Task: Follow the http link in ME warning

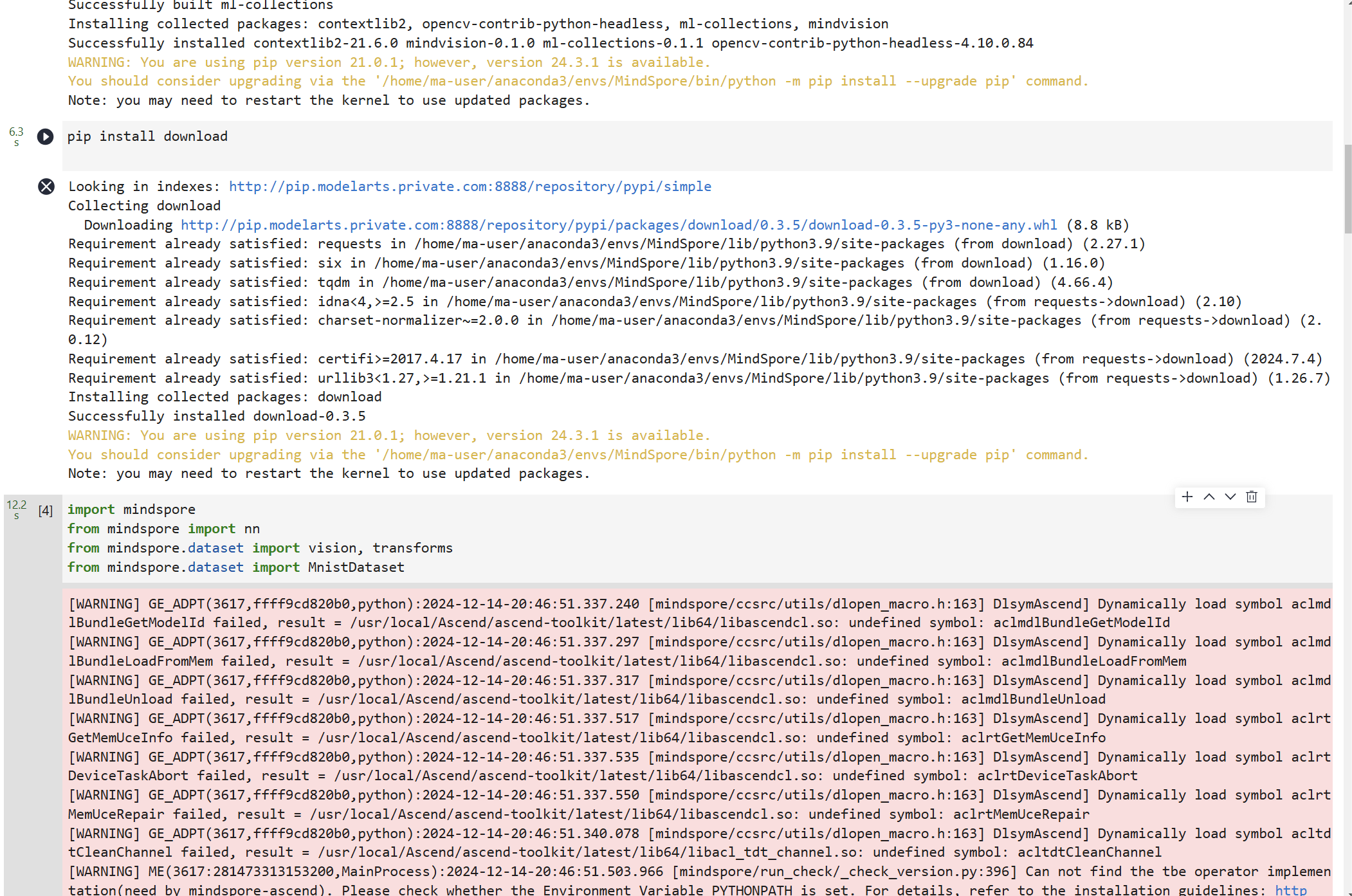Action: pyautogui.click(x=1290, y=890)
